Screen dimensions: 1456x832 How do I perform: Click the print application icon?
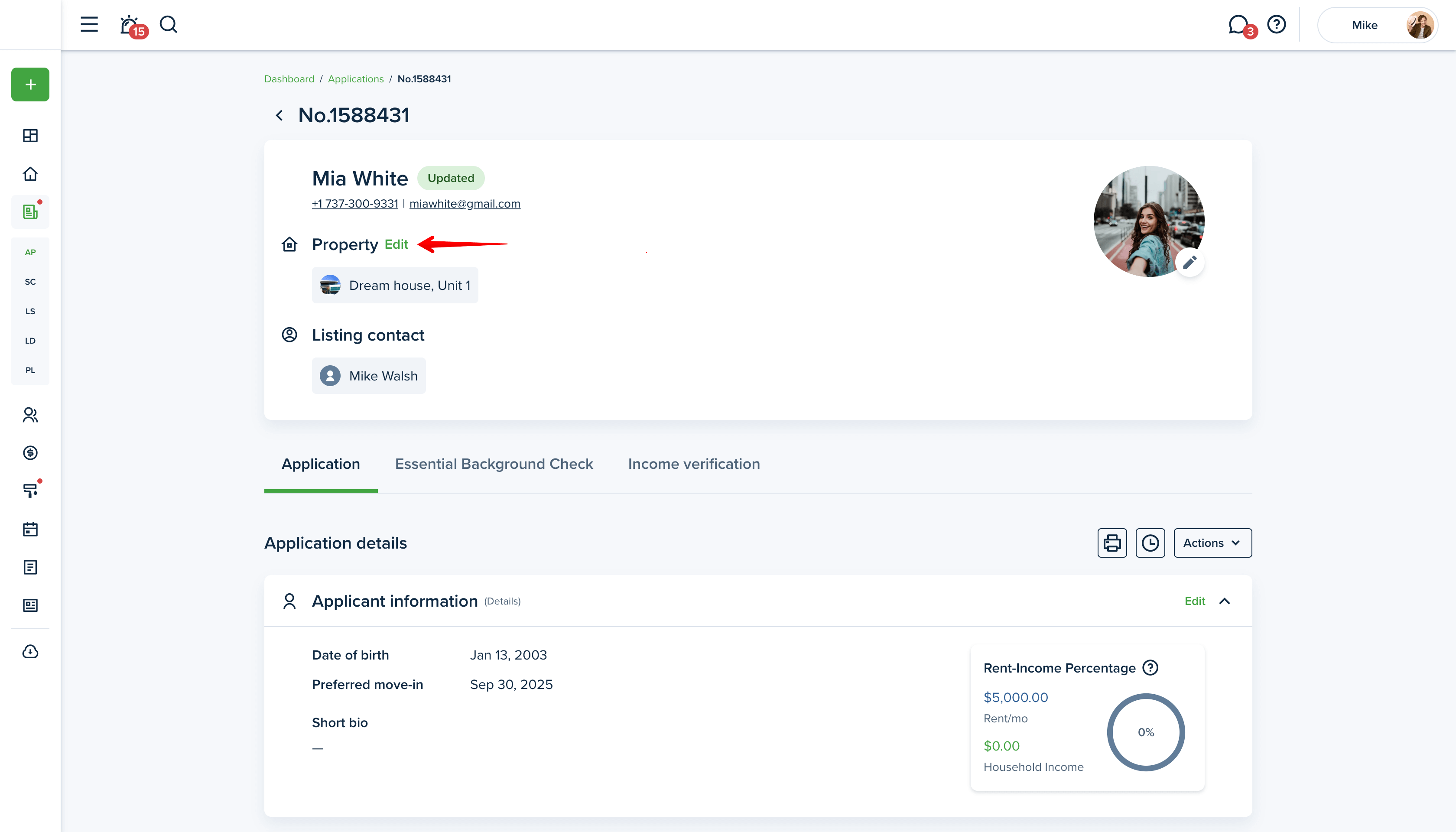coord(1112,543)
